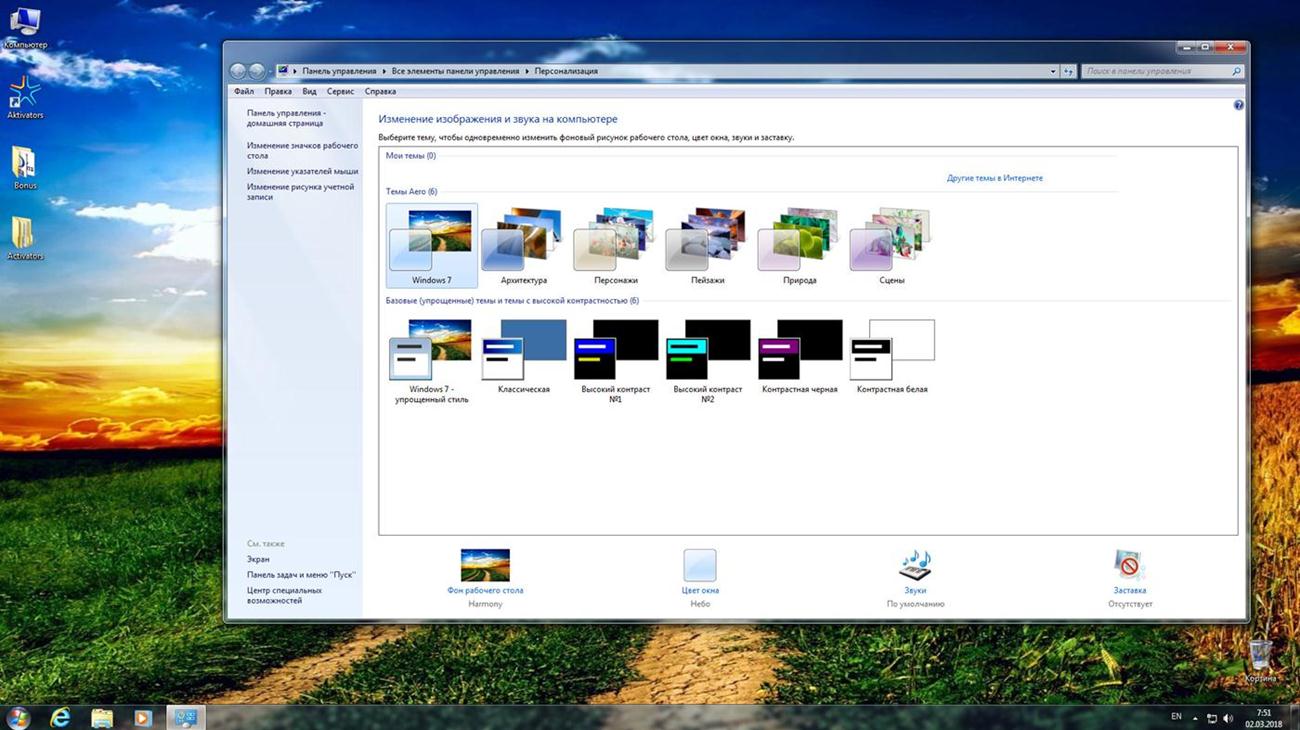Click the address bar refresh button

(x=1069, y=72)
